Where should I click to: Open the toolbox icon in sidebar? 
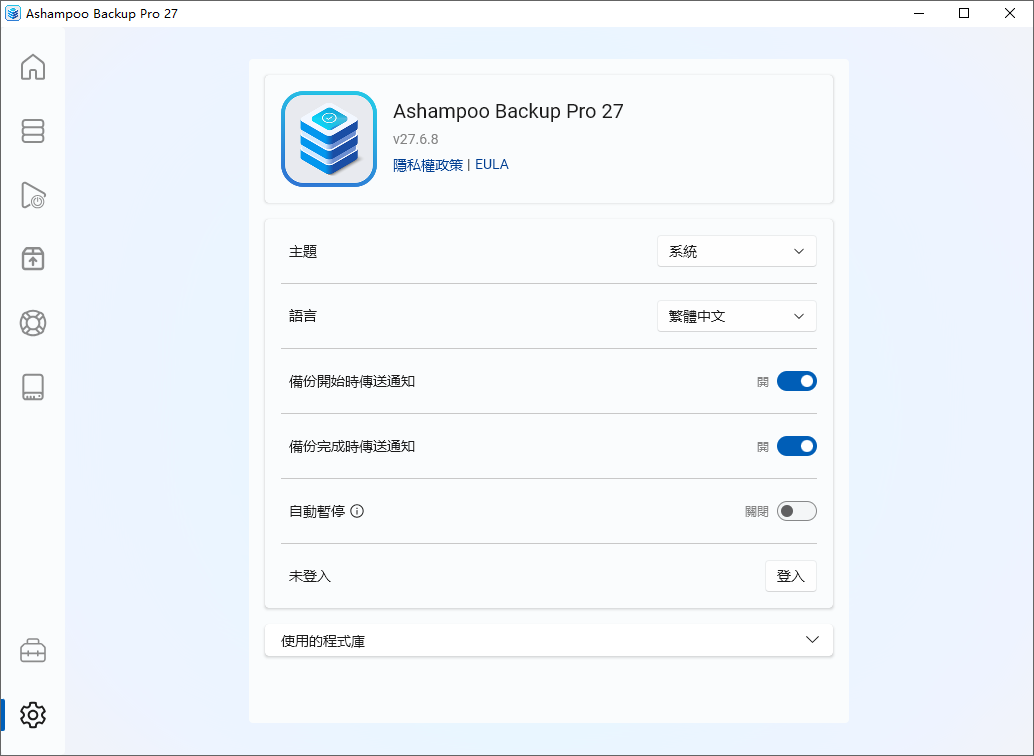pyautogui.click(x=33, y=650)
